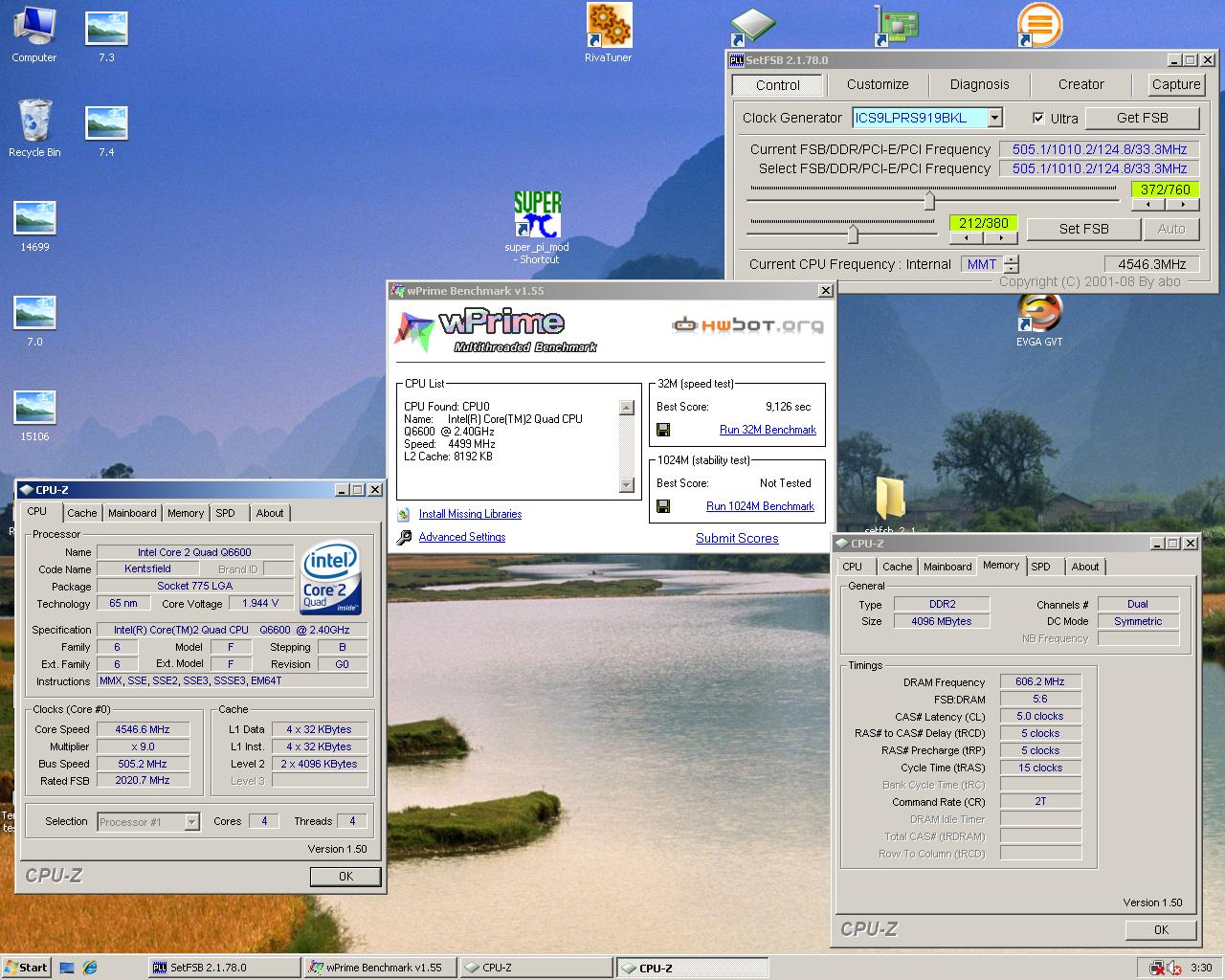The height and width of the screenshot is (980, 1225).
Task: Select the Control tab in SetFSB
Action: 777,85
